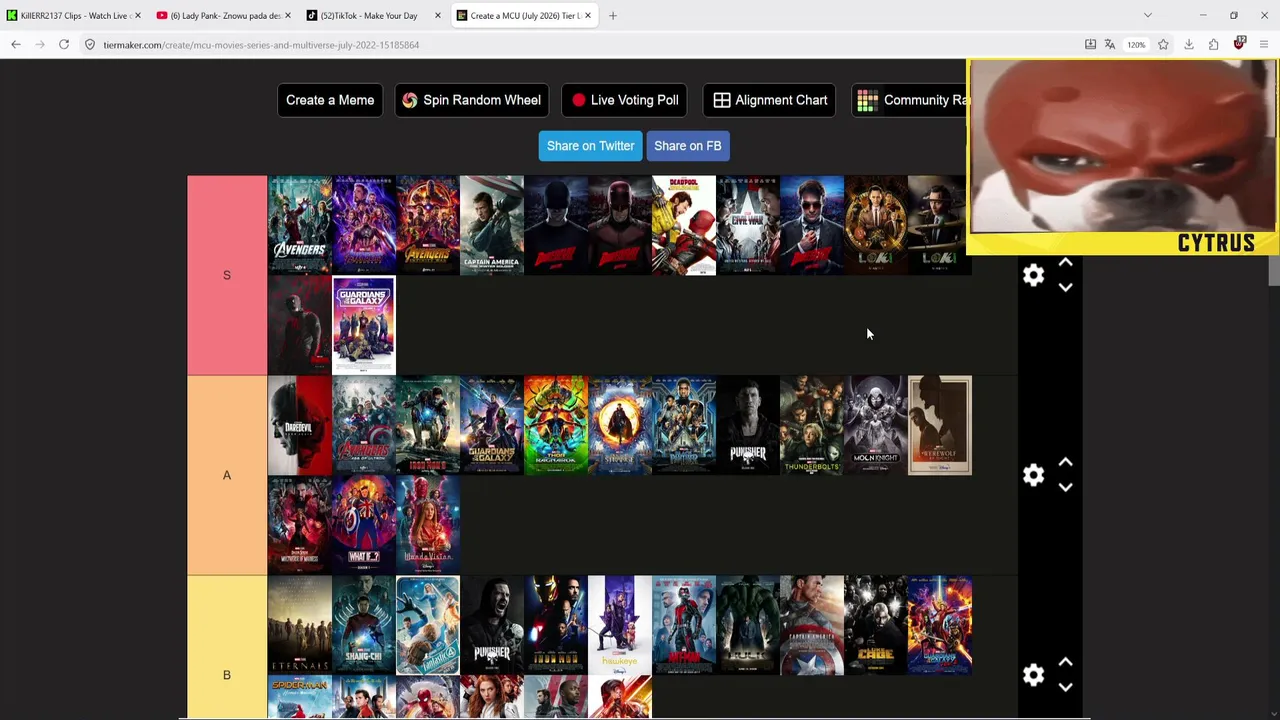Viewport: 1280px width, 720px height.
Task: Select the Avengers Infinity War poster
Action: [428, 225]
